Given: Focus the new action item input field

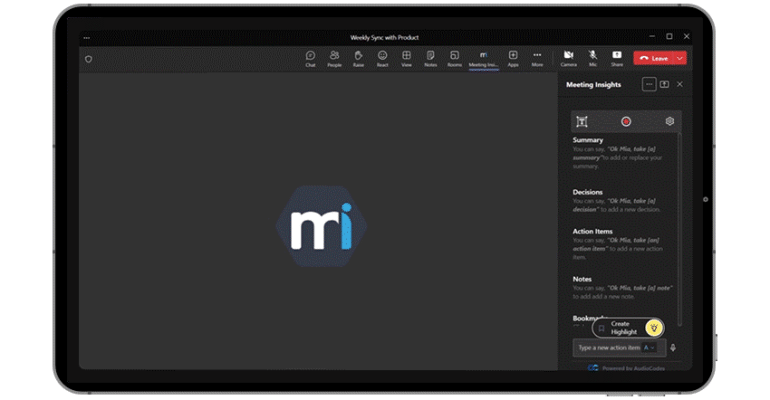Looking at the screenshot, I should [619, 347].
